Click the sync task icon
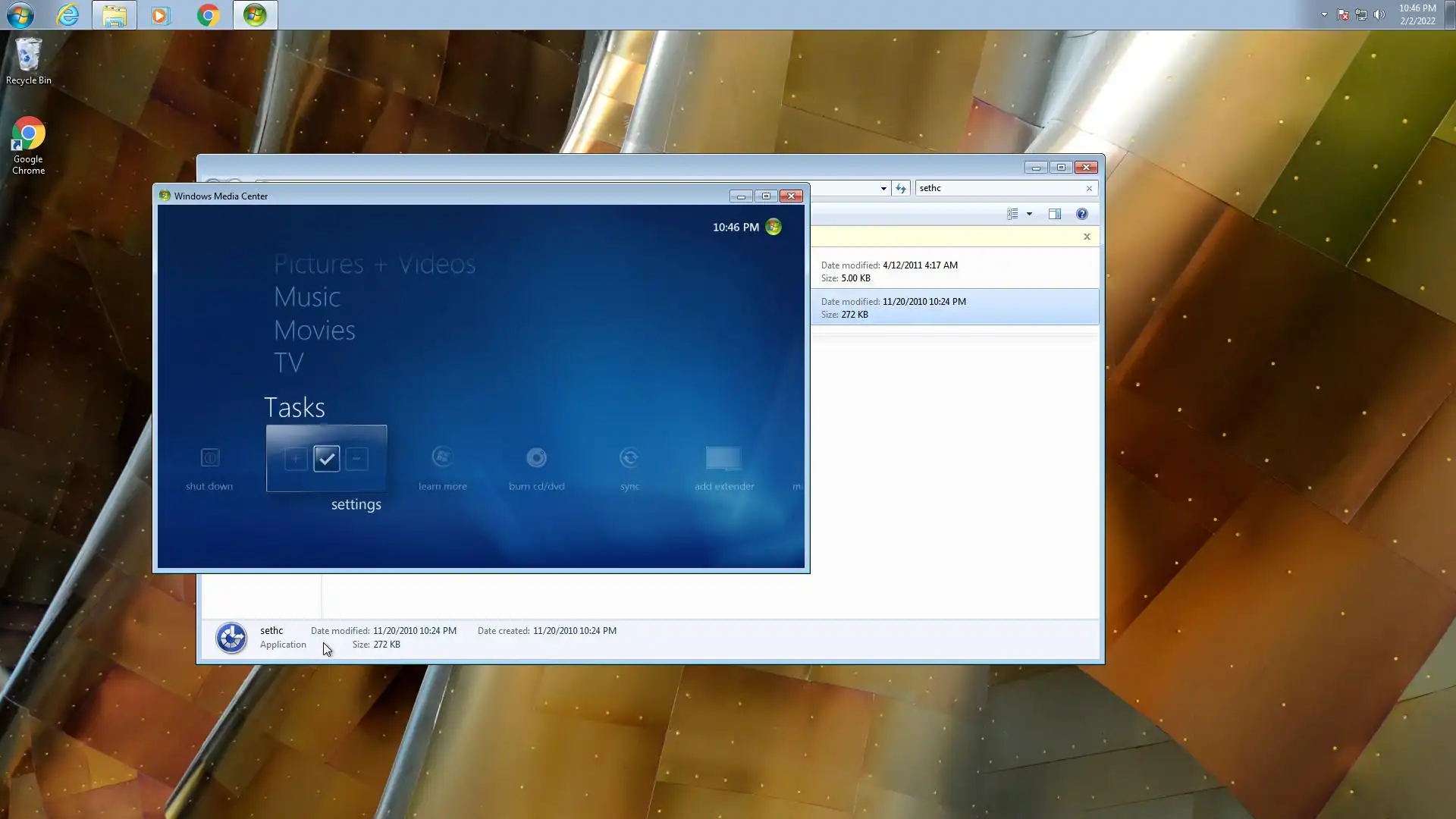 pos(629,458)
